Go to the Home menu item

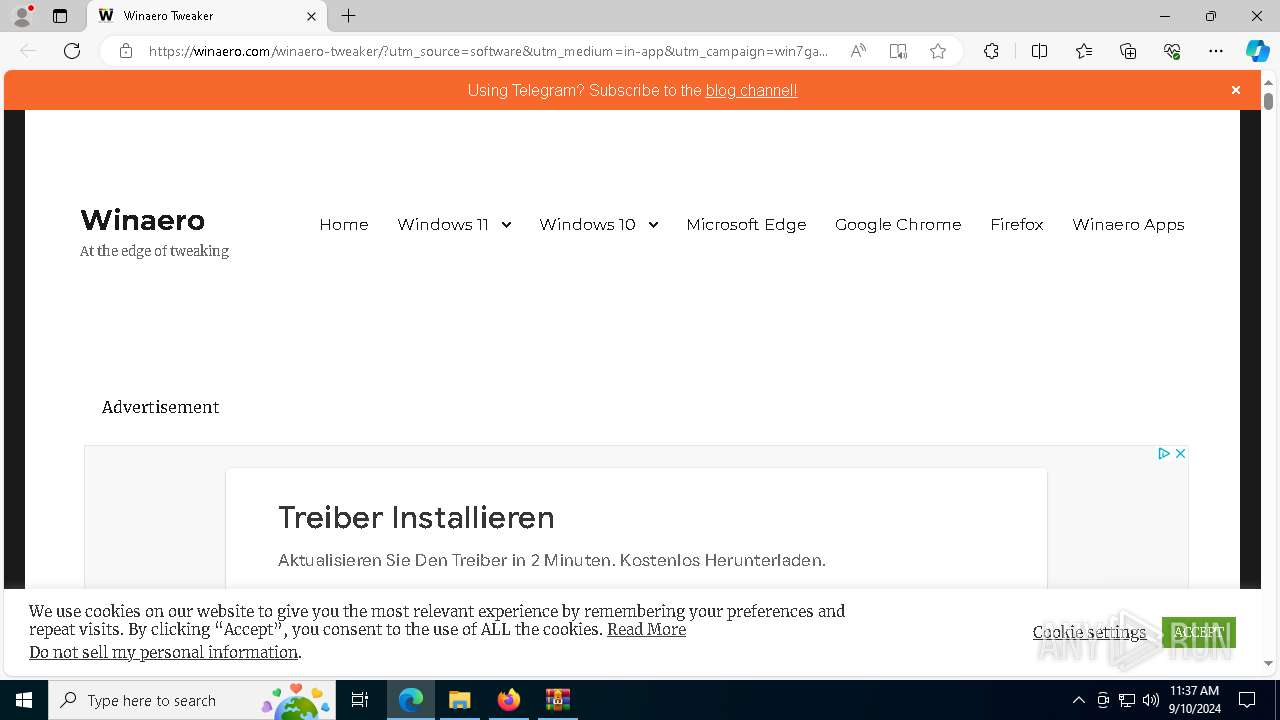(344, 224)
